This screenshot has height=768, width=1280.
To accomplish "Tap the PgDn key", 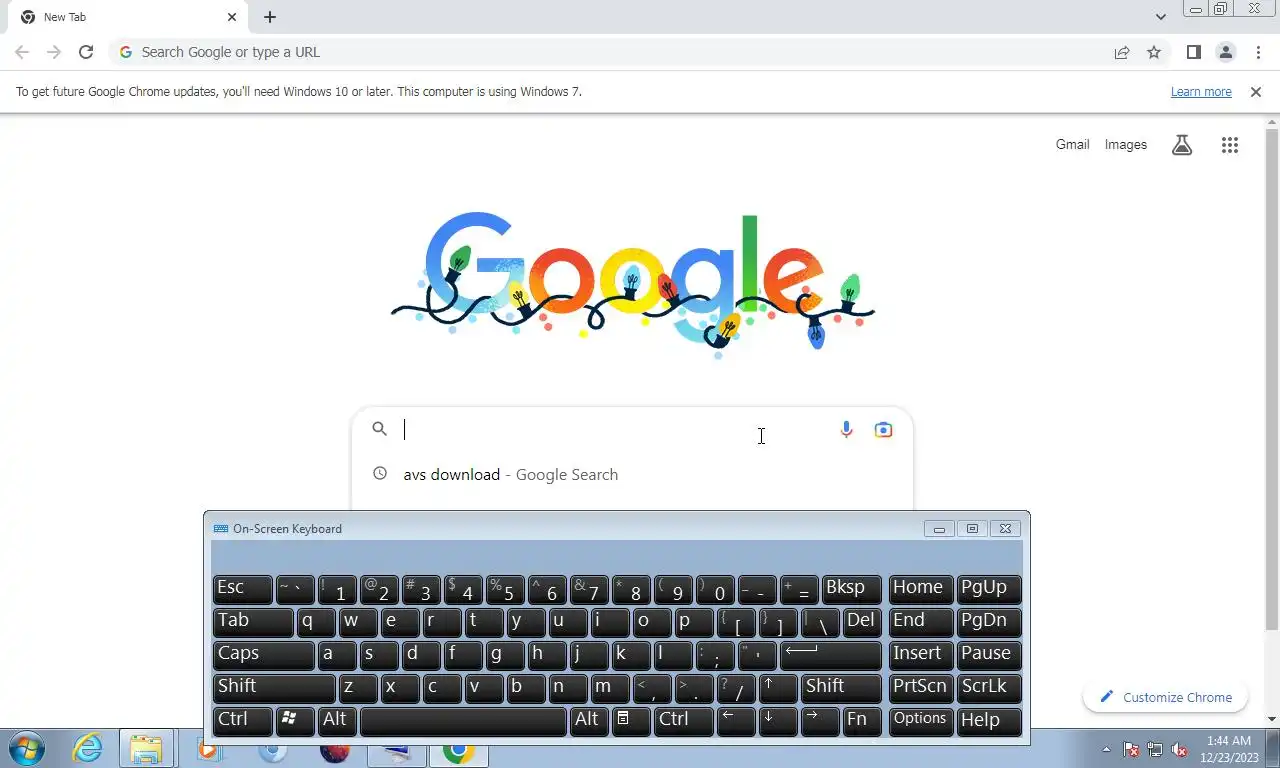I will coord(989,622).
